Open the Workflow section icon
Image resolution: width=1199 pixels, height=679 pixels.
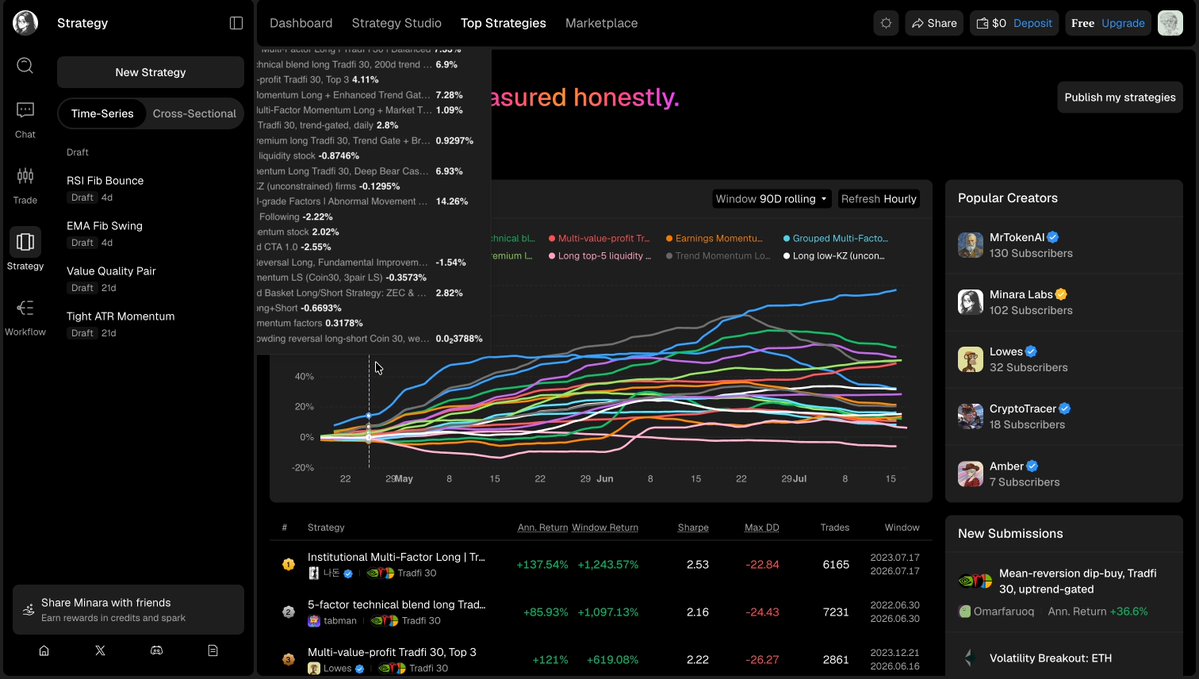coord(25,308)
